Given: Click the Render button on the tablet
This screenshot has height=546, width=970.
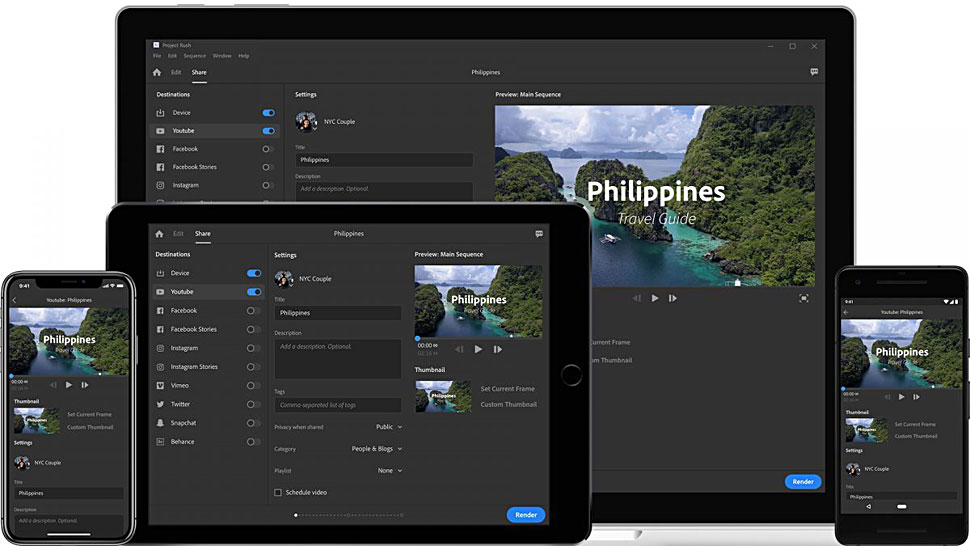Looking at the screenshot, I should click(525, 515).
